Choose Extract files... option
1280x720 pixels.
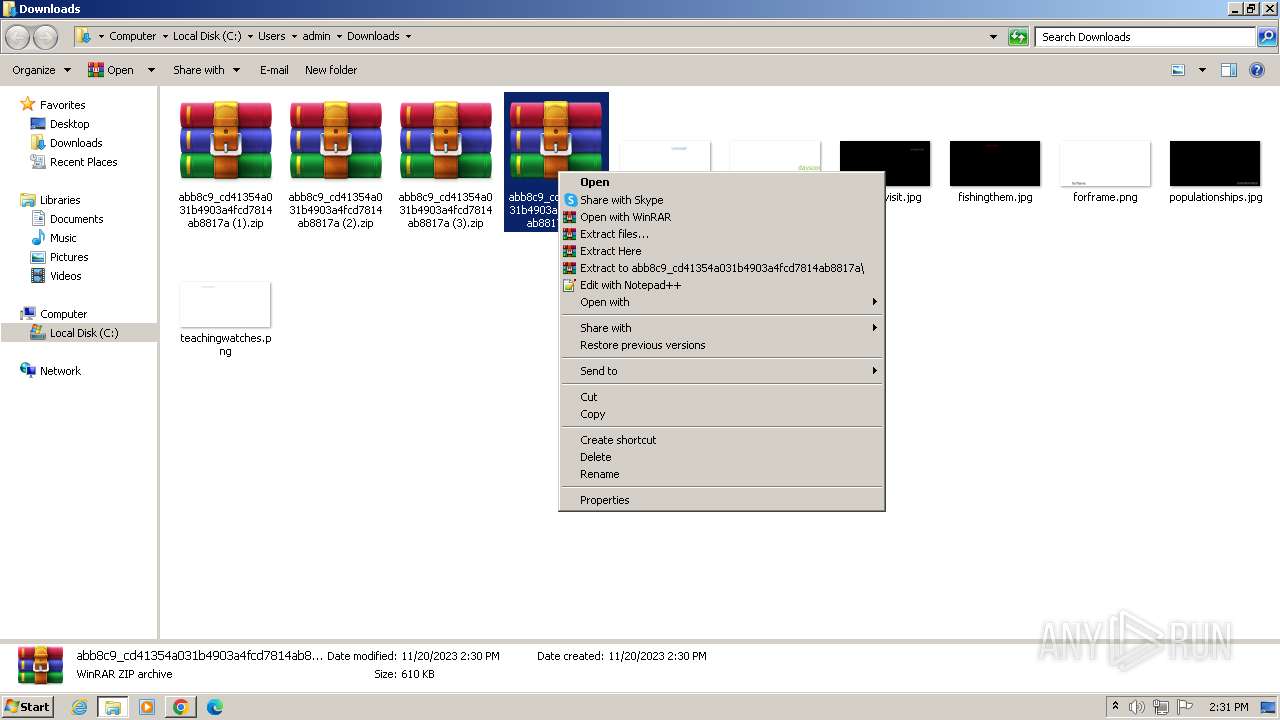pos(722,234)
